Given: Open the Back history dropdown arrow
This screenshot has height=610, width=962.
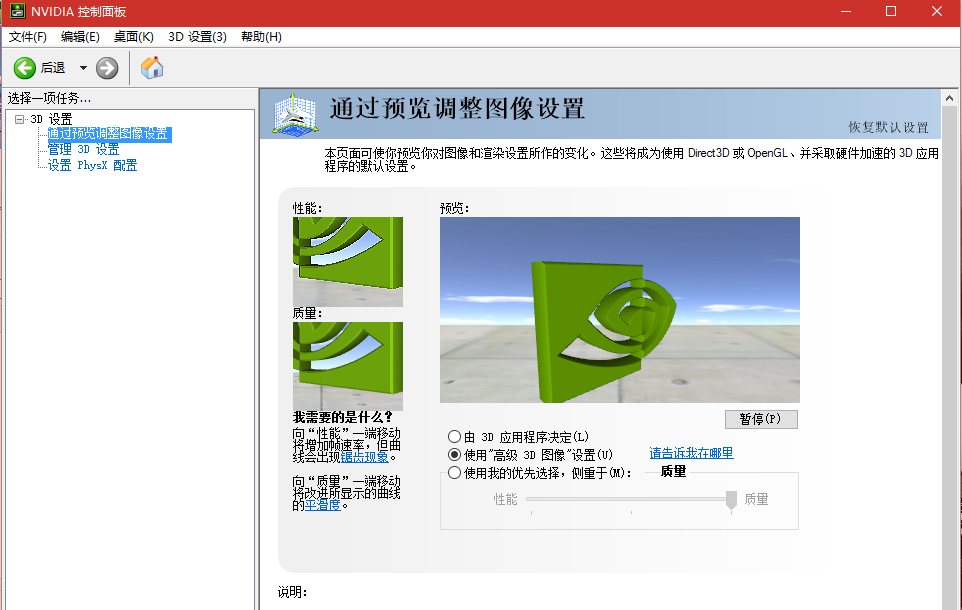Looking at the screenshot, I should click(83, 68).
